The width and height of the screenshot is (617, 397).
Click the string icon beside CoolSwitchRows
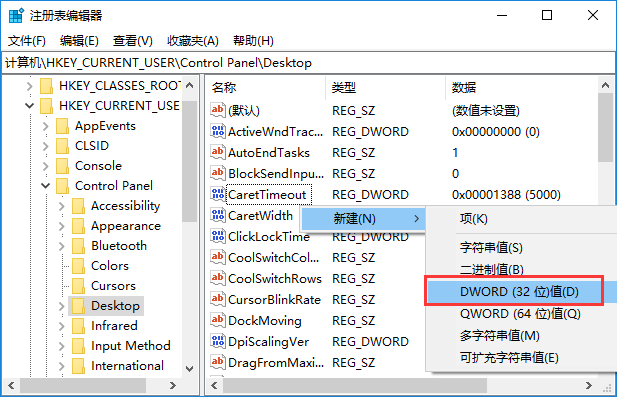tap(218, 278)
